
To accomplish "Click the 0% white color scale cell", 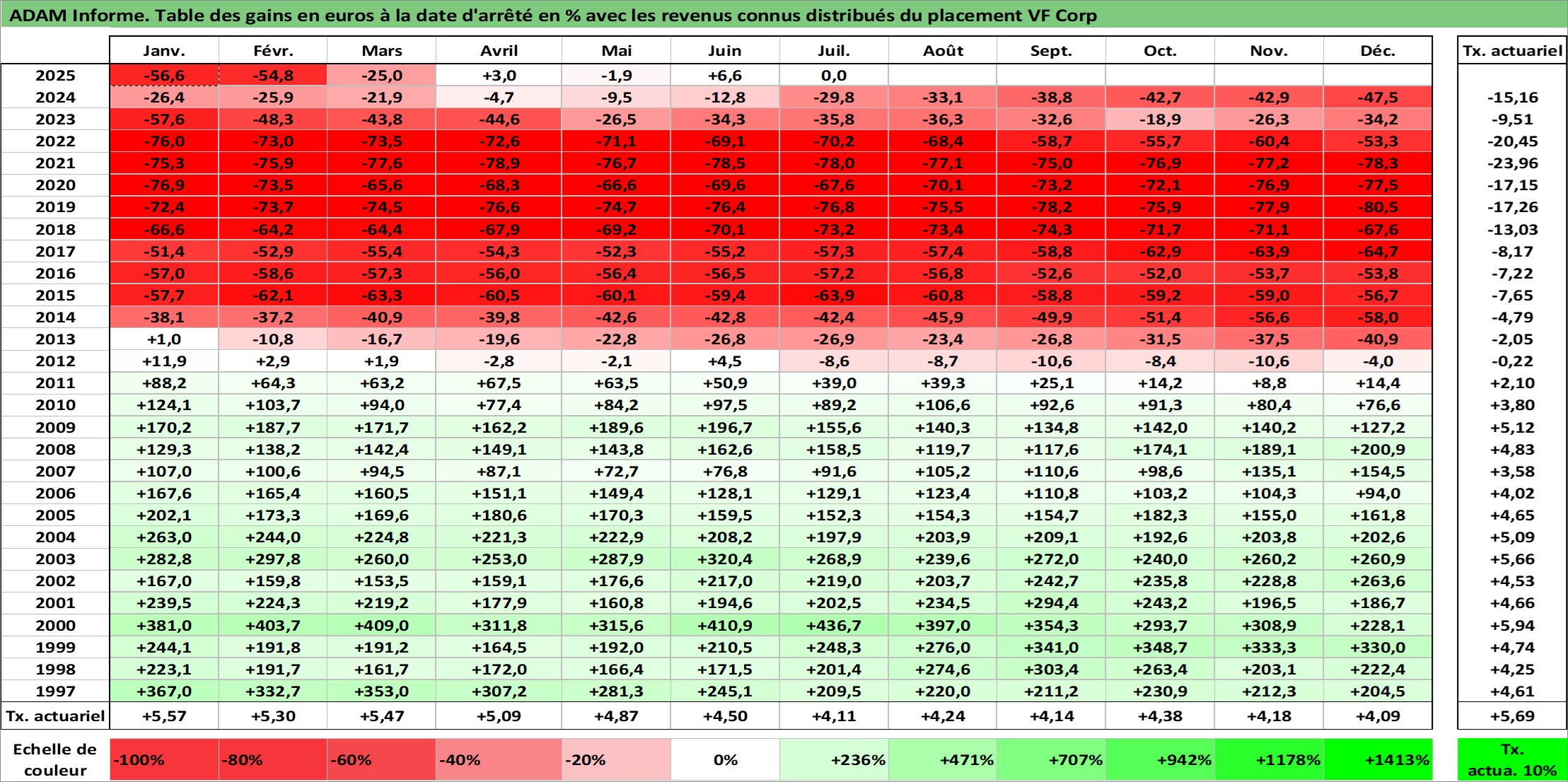I will 725,759.
